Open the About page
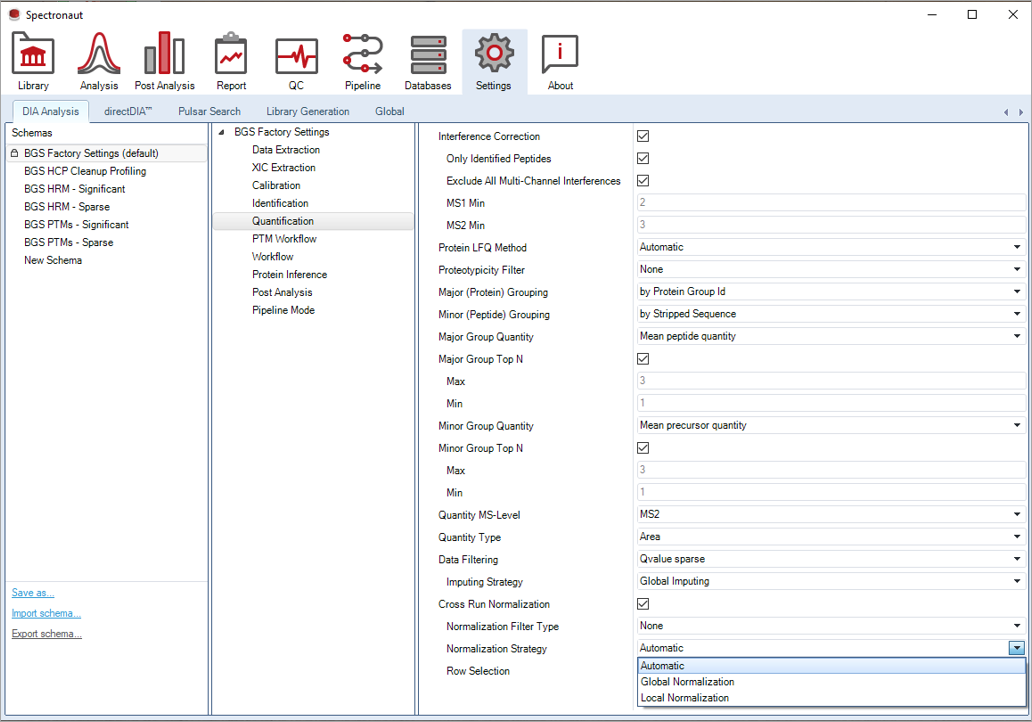1032x722 pixels. (x=560, y=61)
